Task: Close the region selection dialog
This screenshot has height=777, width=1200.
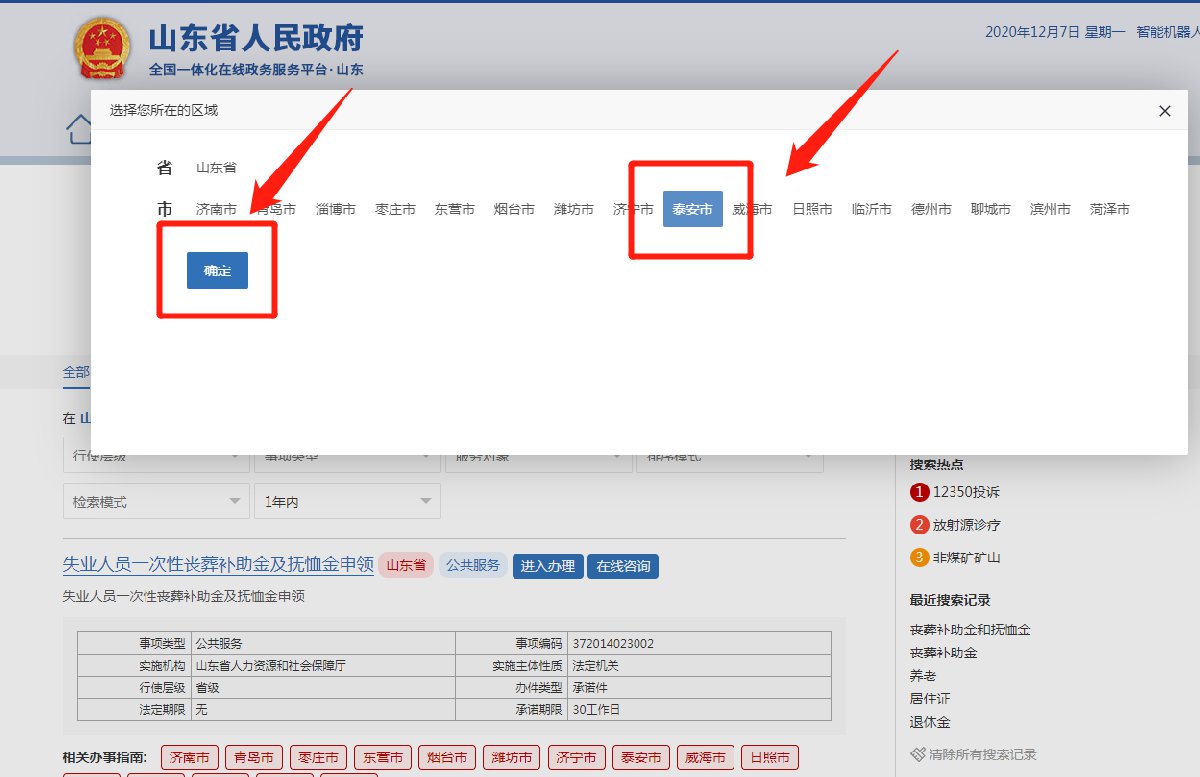Action: [x=1164, y=111]
